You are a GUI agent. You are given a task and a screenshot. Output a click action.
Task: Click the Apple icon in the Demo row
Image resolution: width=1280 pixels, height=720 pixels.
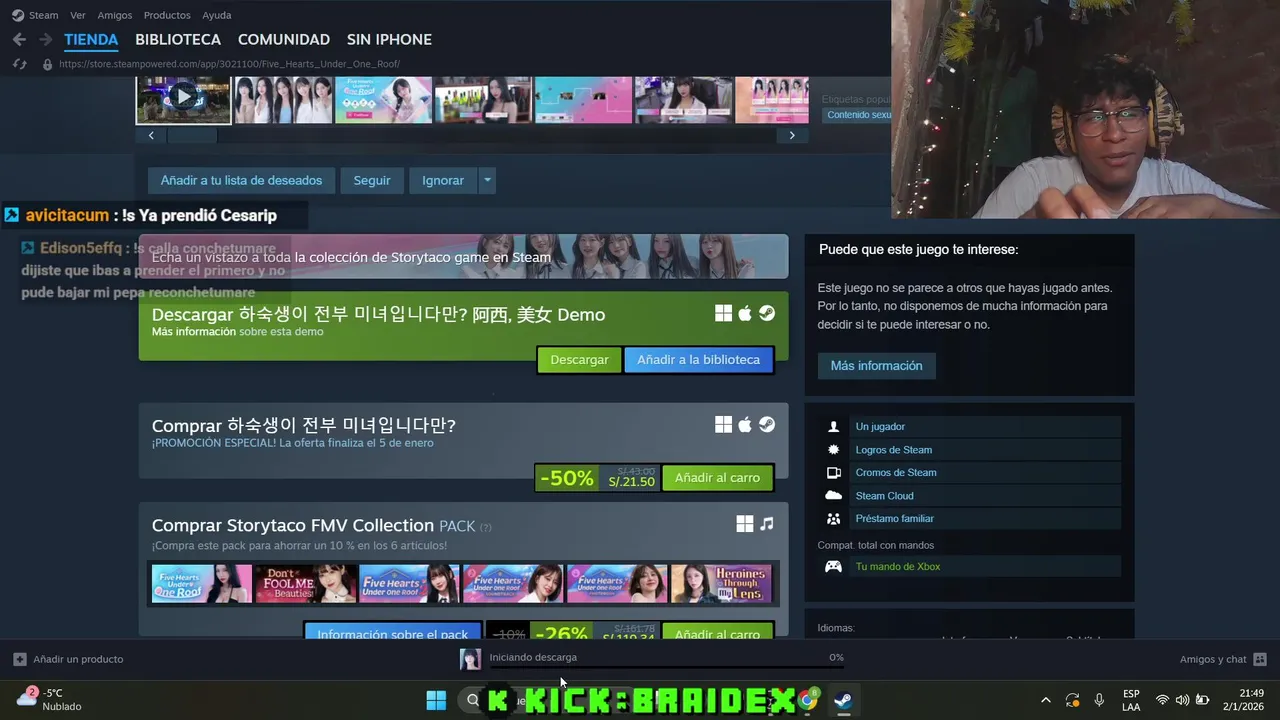[745, 314]
